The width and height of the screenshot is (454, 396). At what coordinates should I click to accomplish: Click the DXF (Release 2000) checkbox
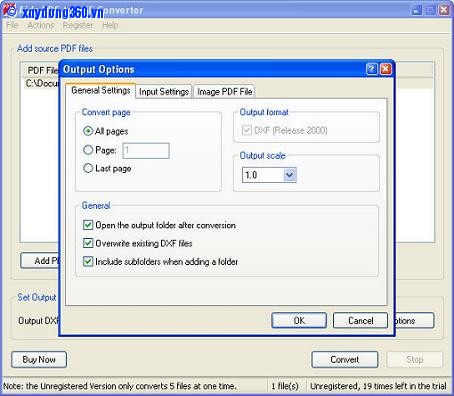click(x=247, y=130)
